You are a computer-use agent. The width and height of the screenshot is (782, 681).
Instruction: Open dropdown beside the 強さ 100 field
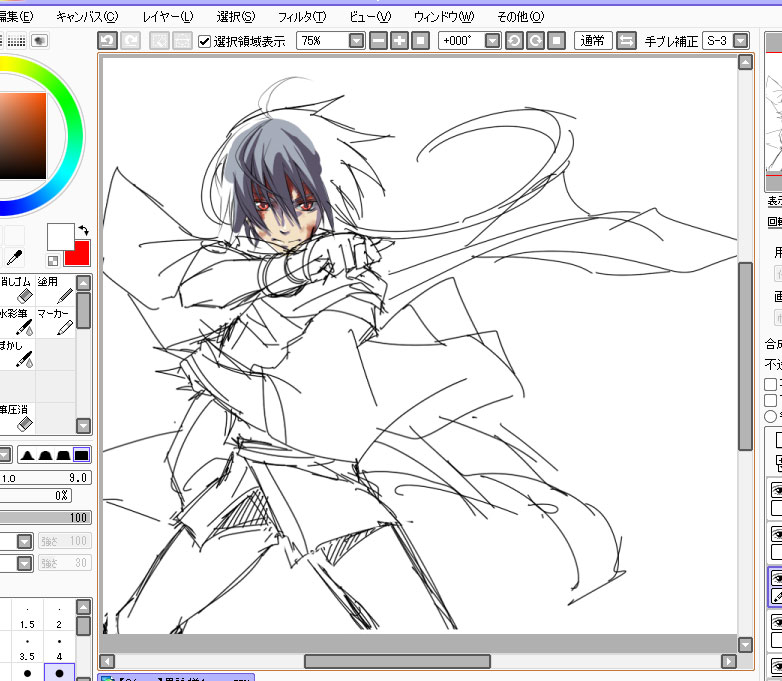click(x=24, y=541)
